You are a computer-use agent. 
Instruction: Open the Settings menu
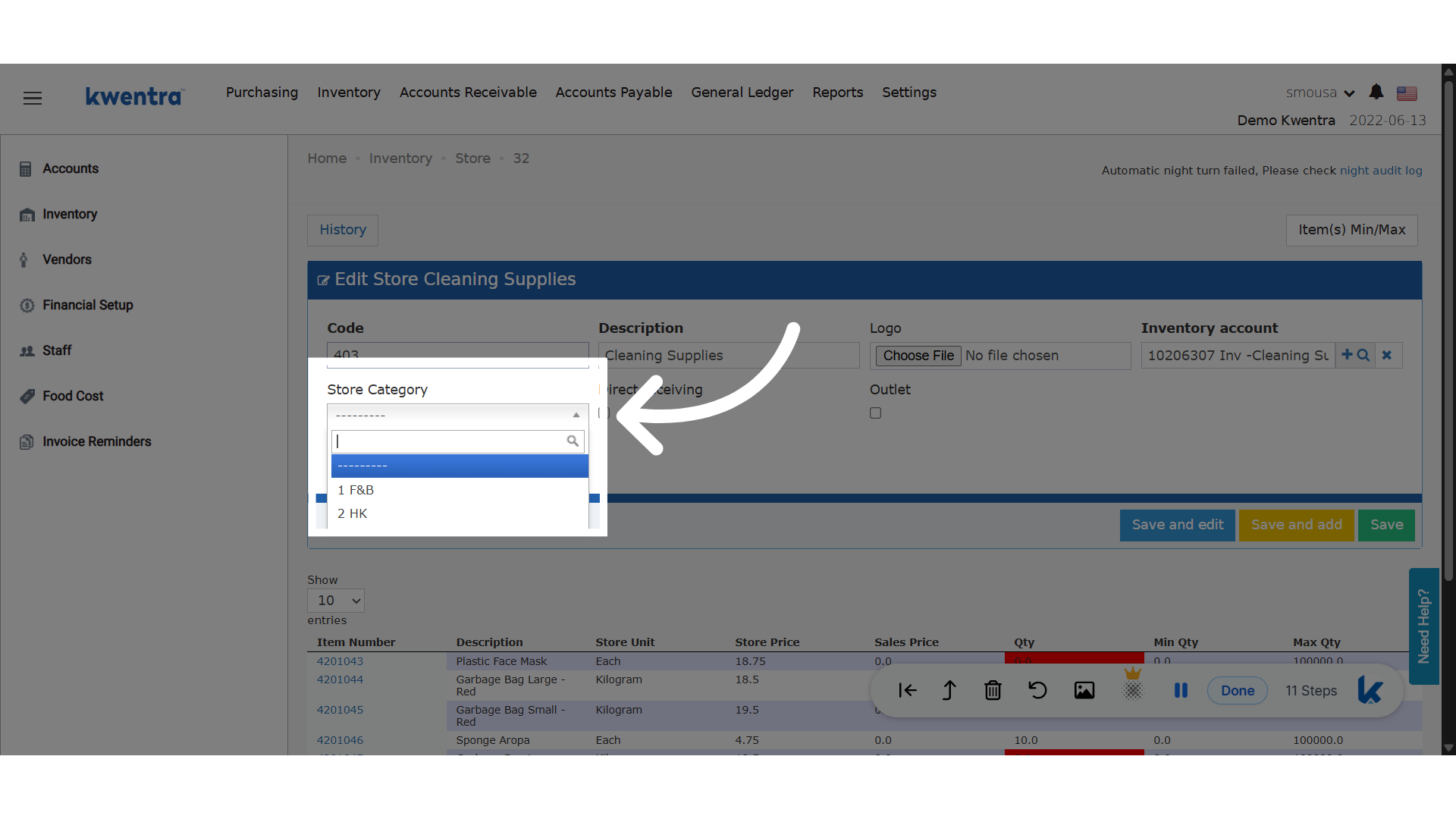click(x=908, y=93)
